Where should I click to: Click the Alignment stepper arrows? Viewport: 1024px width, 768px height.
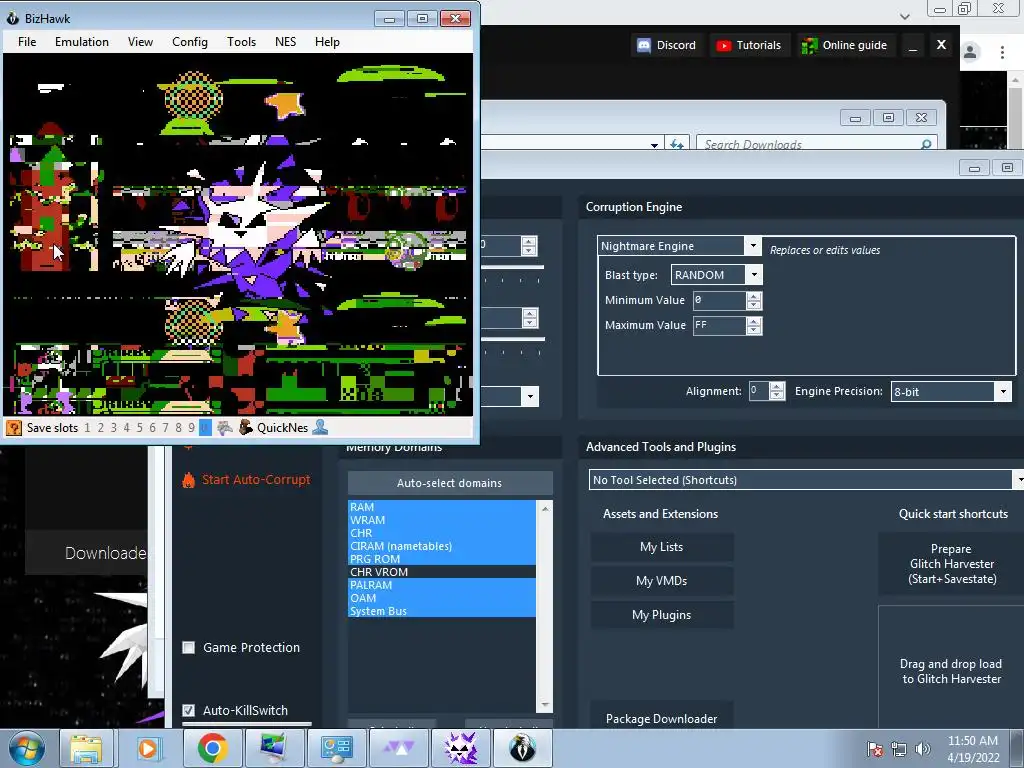[776, 391]
